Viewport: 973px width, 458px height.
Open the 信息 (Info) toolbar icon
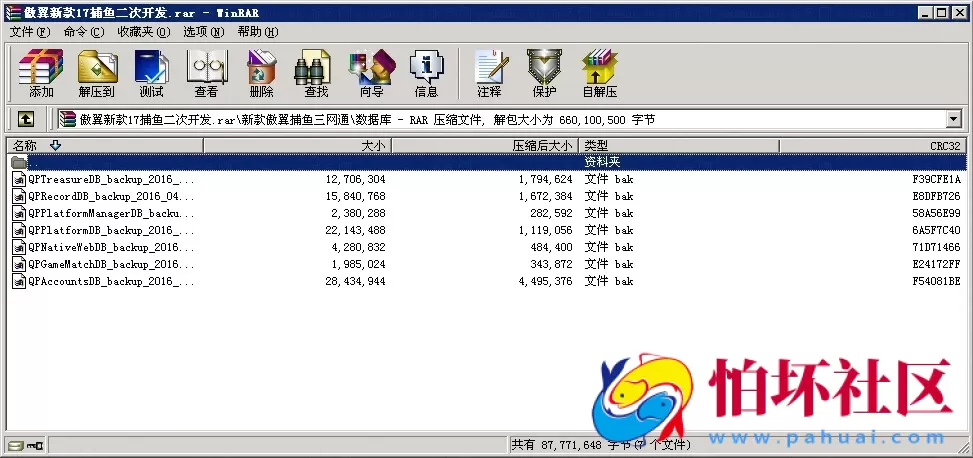click(426, 74)
